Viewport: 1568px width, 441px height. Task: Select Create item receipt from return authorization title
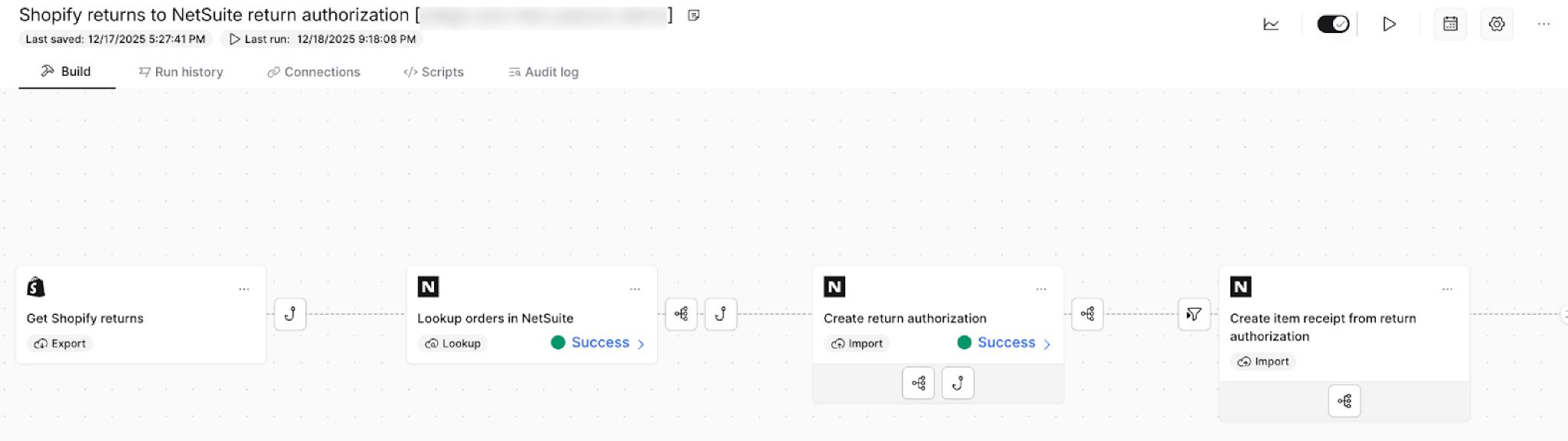point(1323,328)
